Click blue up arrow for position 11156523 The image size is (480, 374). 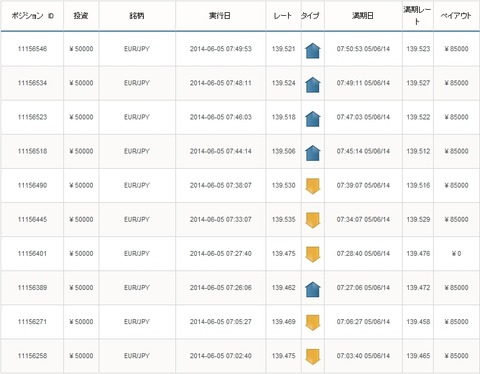click(x=313, y=119)
